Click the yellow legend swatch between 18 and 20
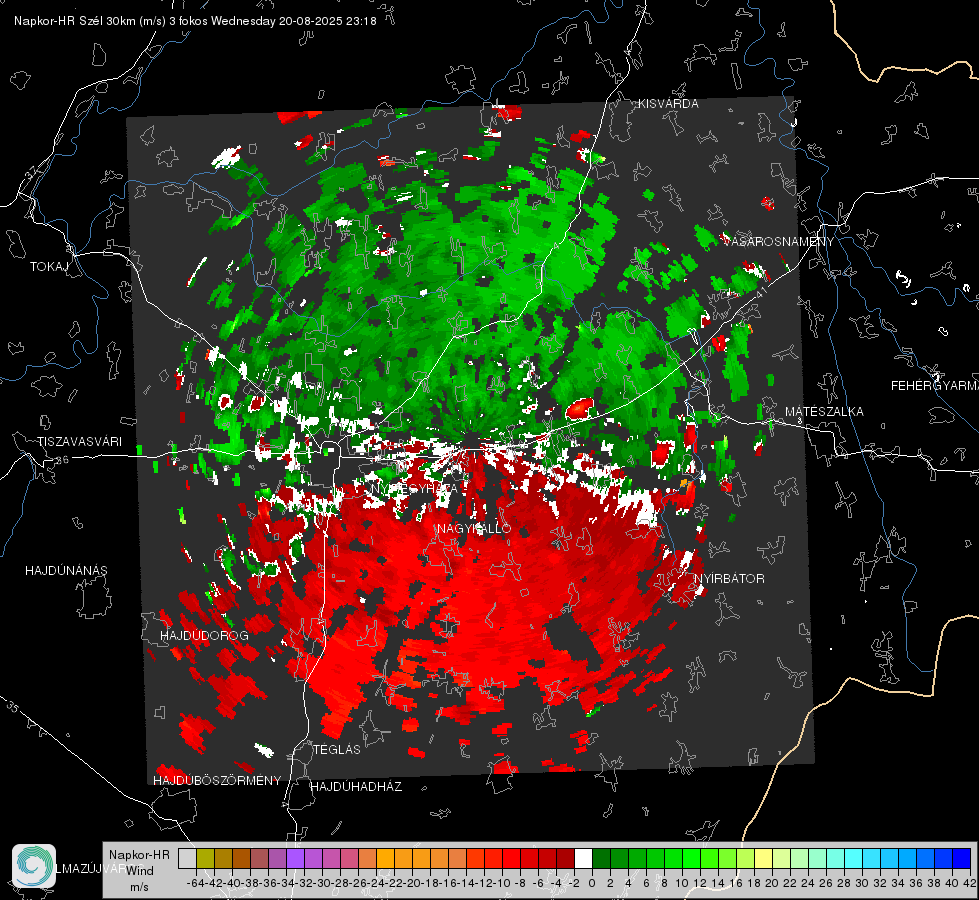The width and height of the screenshot is (979, 900). [764, 858]
